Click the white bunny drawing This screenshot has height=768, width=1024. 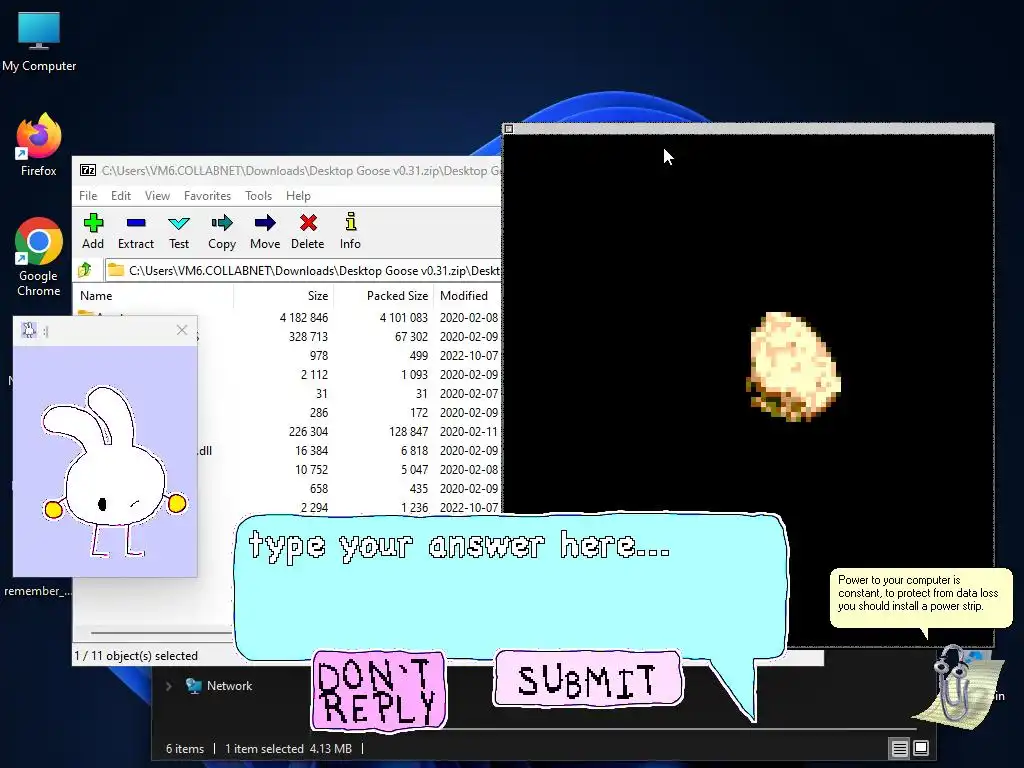click(114, 470)
